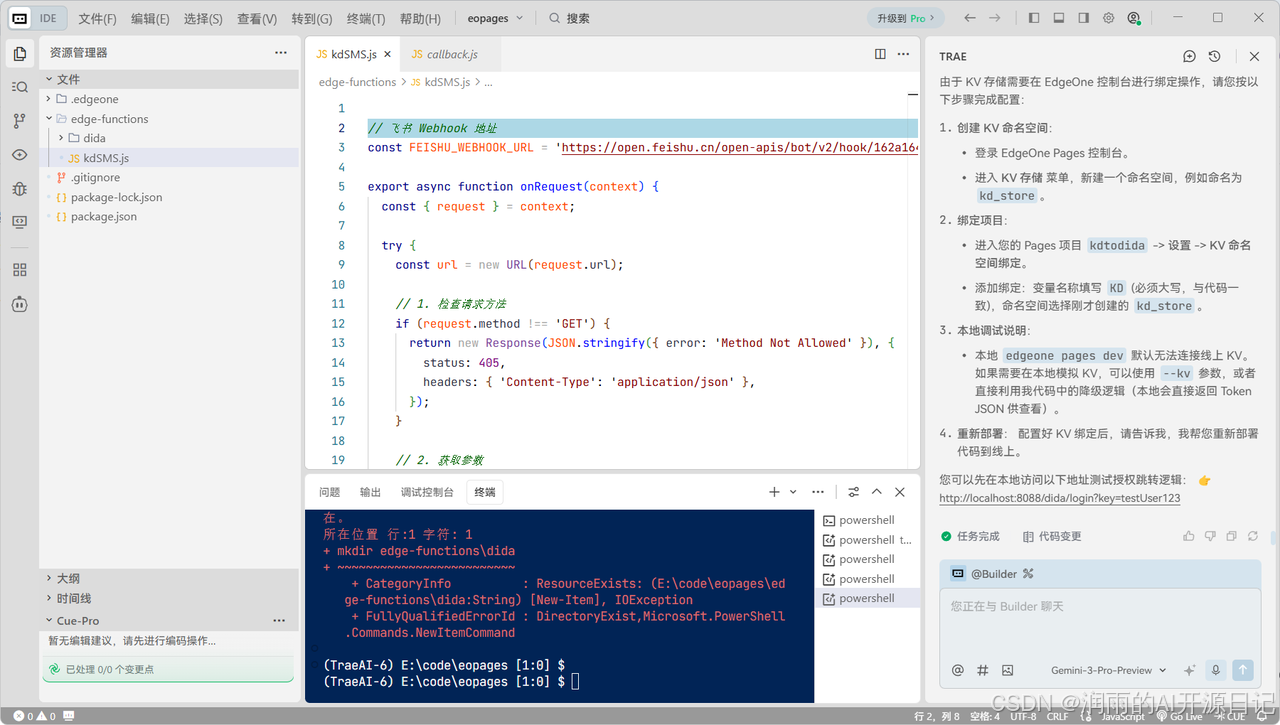Copy the response with copy icon
Image resolution: width=1280 pixels, height=725 pixels.
tap(1231, 536)
